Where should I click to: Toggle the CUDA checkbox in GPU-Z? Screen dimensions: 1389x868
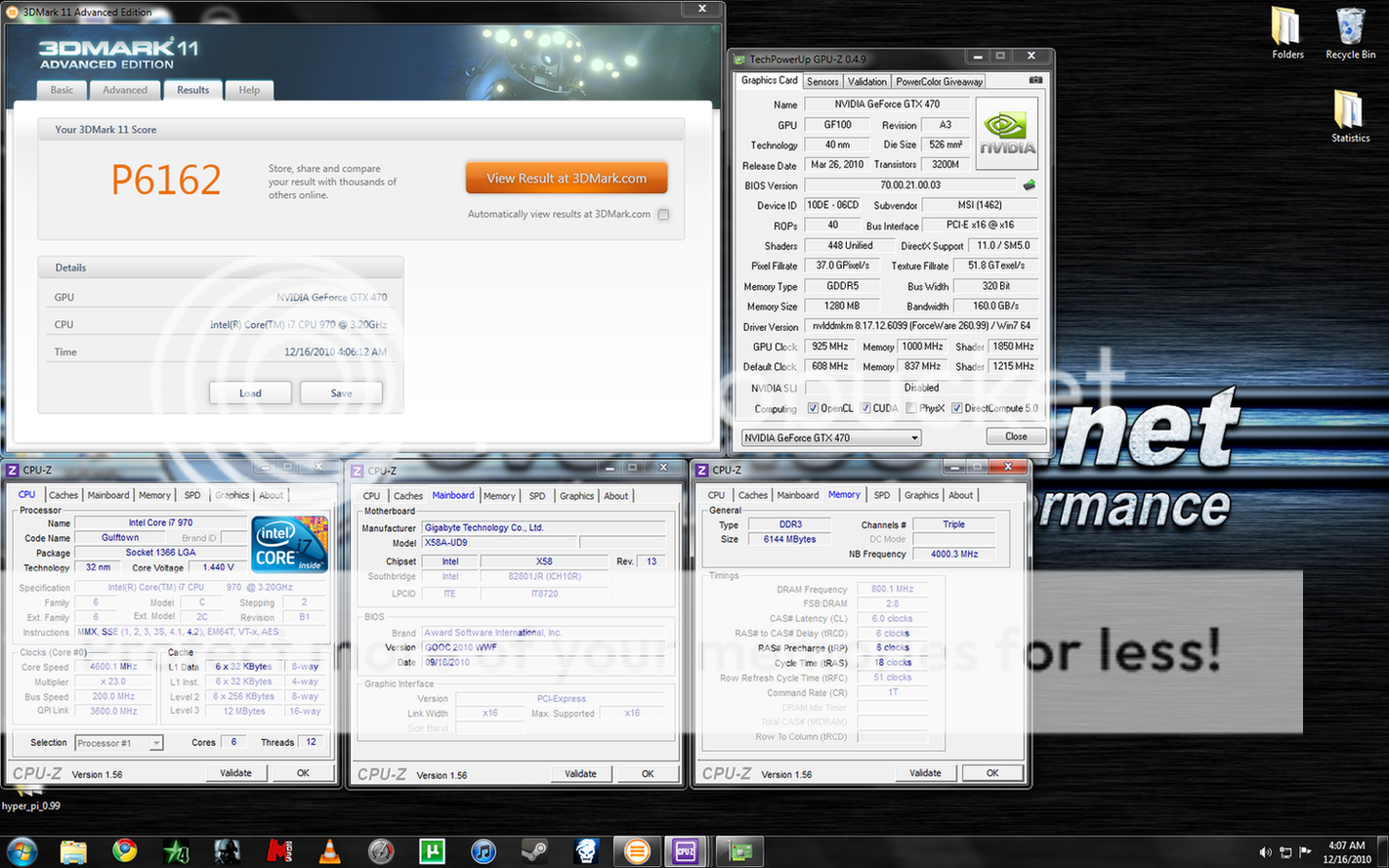click(865, 408)
